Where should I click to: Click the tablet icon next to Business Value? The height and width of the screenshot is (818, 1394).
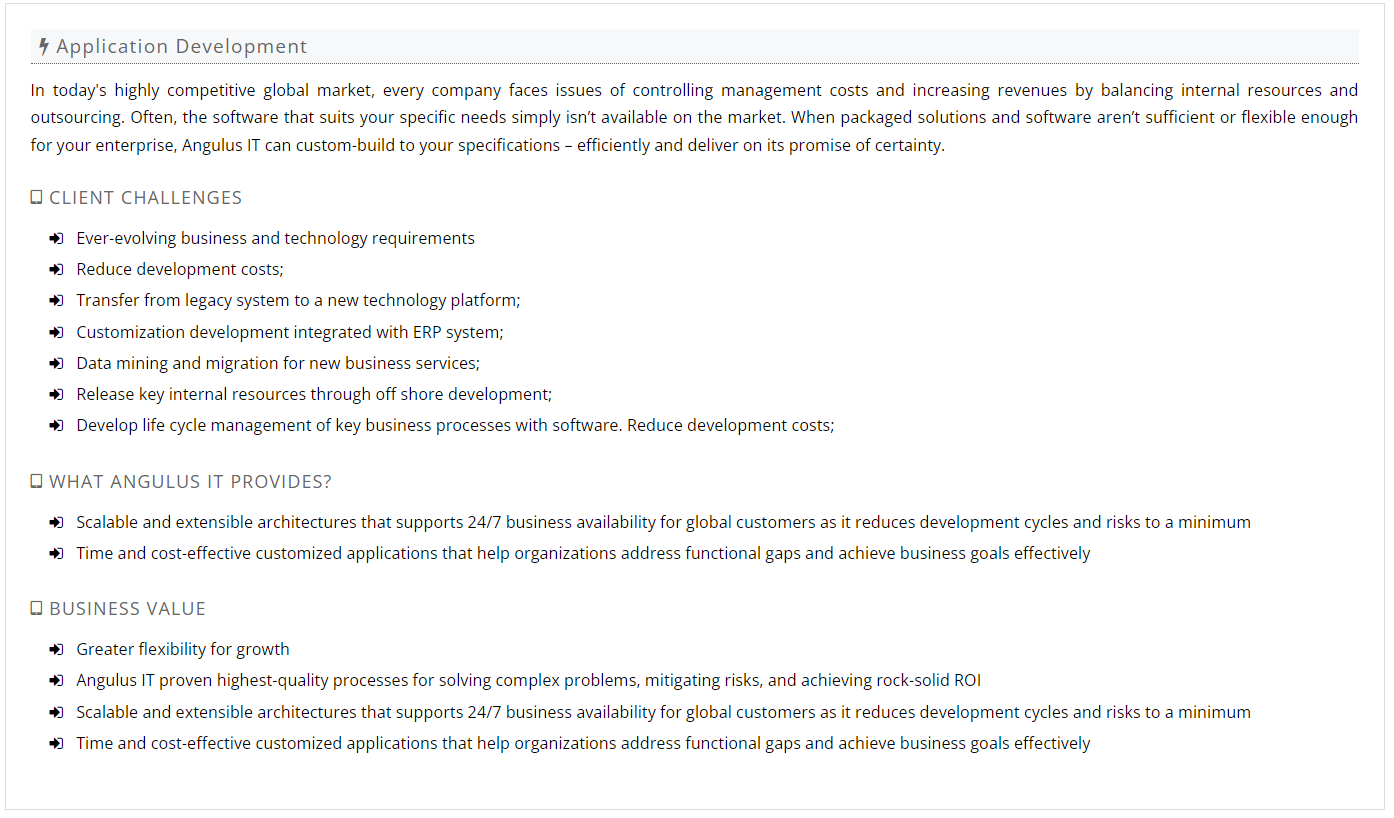37,609
